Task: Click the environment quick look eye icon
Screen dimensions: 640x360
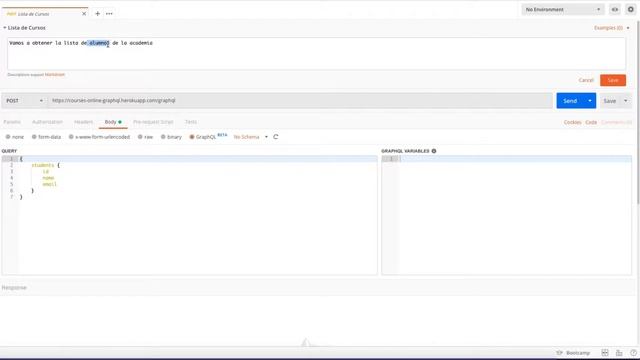Action: (615, 9)
